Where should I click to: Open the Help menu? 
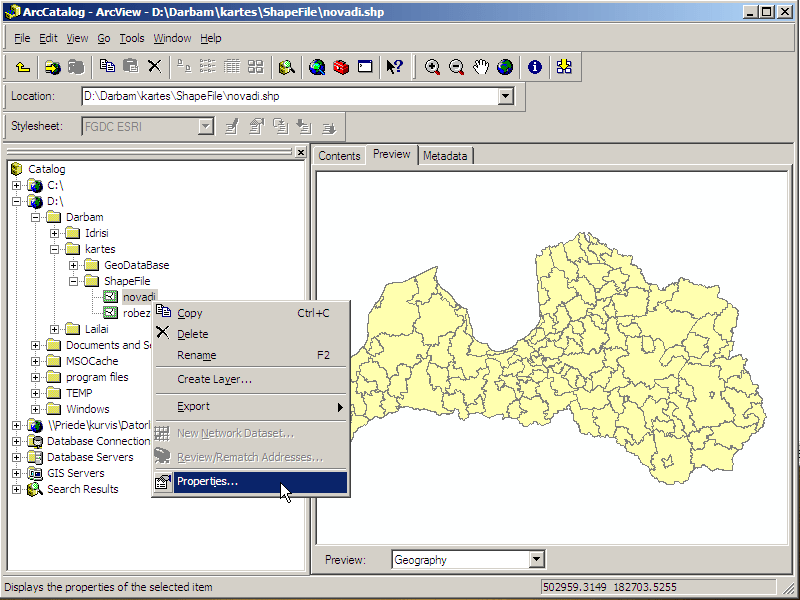(211, 38)
